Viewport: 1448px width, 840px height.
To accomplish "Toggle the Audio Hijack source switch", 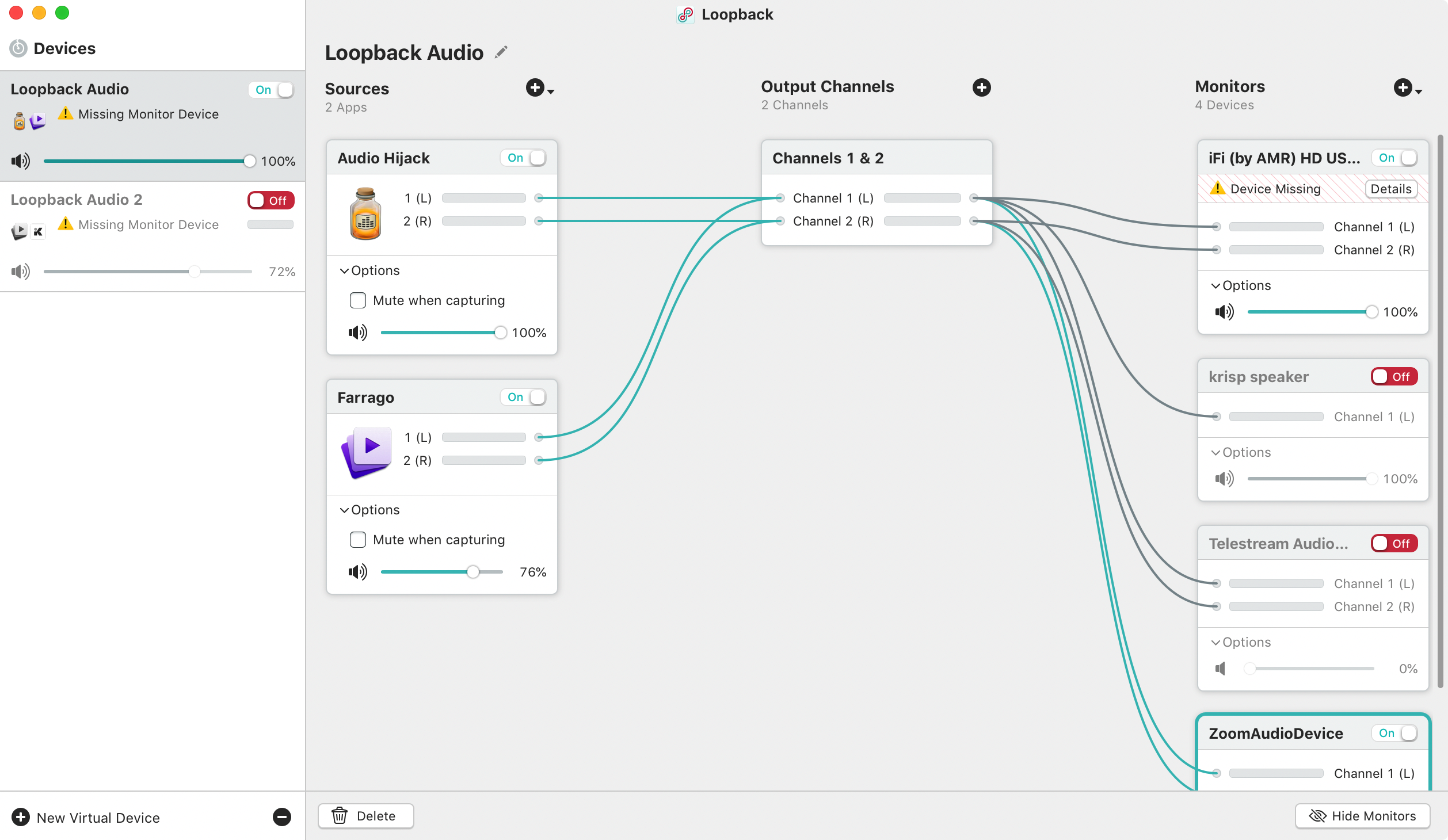I will click(x=523, y=158).
